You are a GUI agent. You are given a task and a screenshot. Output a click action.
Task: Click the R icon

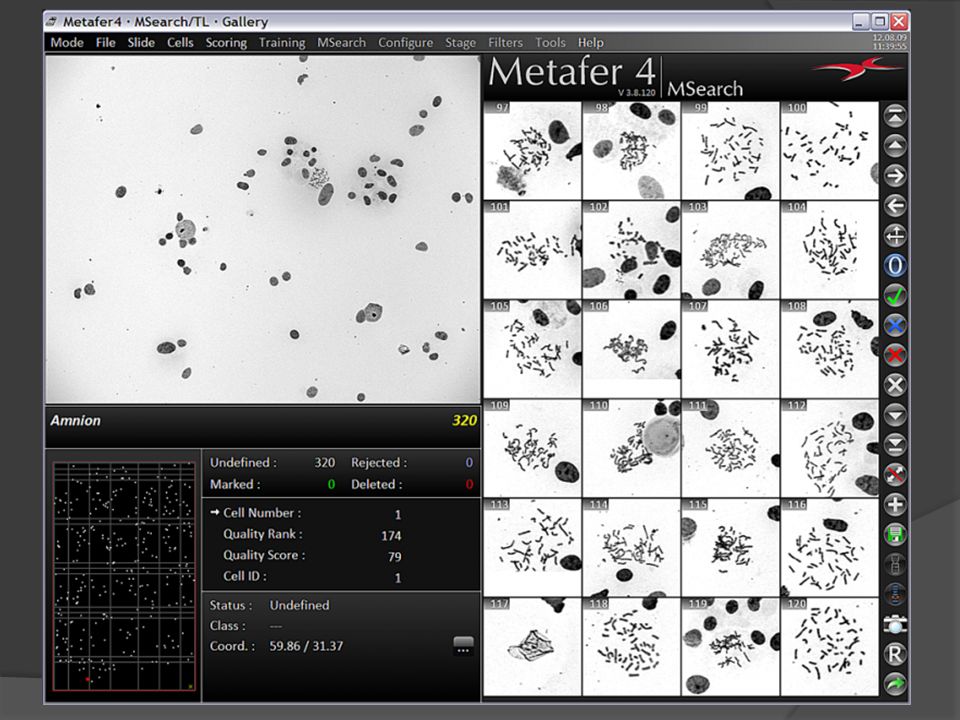894,654
